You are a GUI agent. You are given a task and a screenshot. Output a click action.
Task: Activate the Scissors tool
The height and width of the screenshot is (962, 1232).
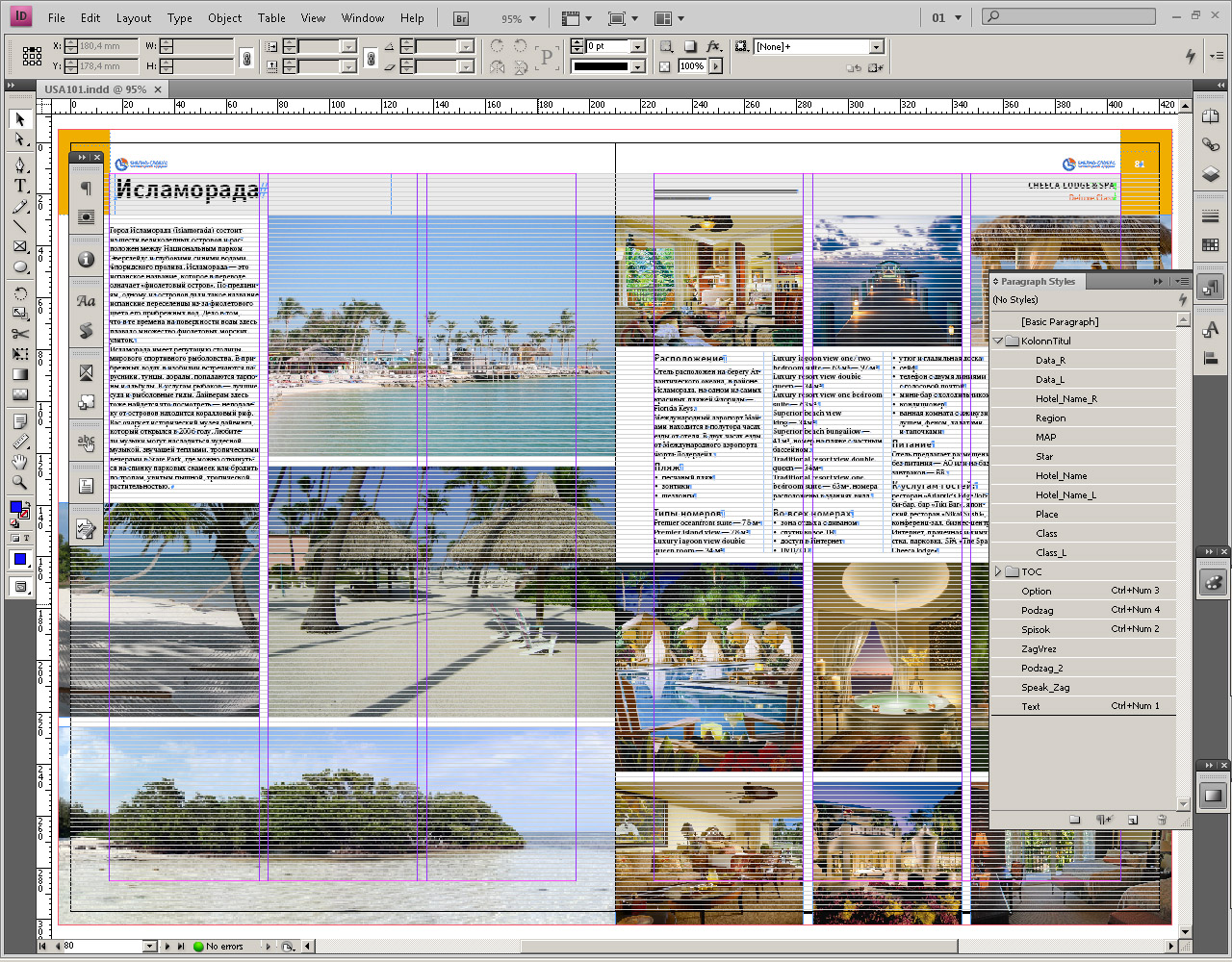pyautogui.click(x=19, y=334)
